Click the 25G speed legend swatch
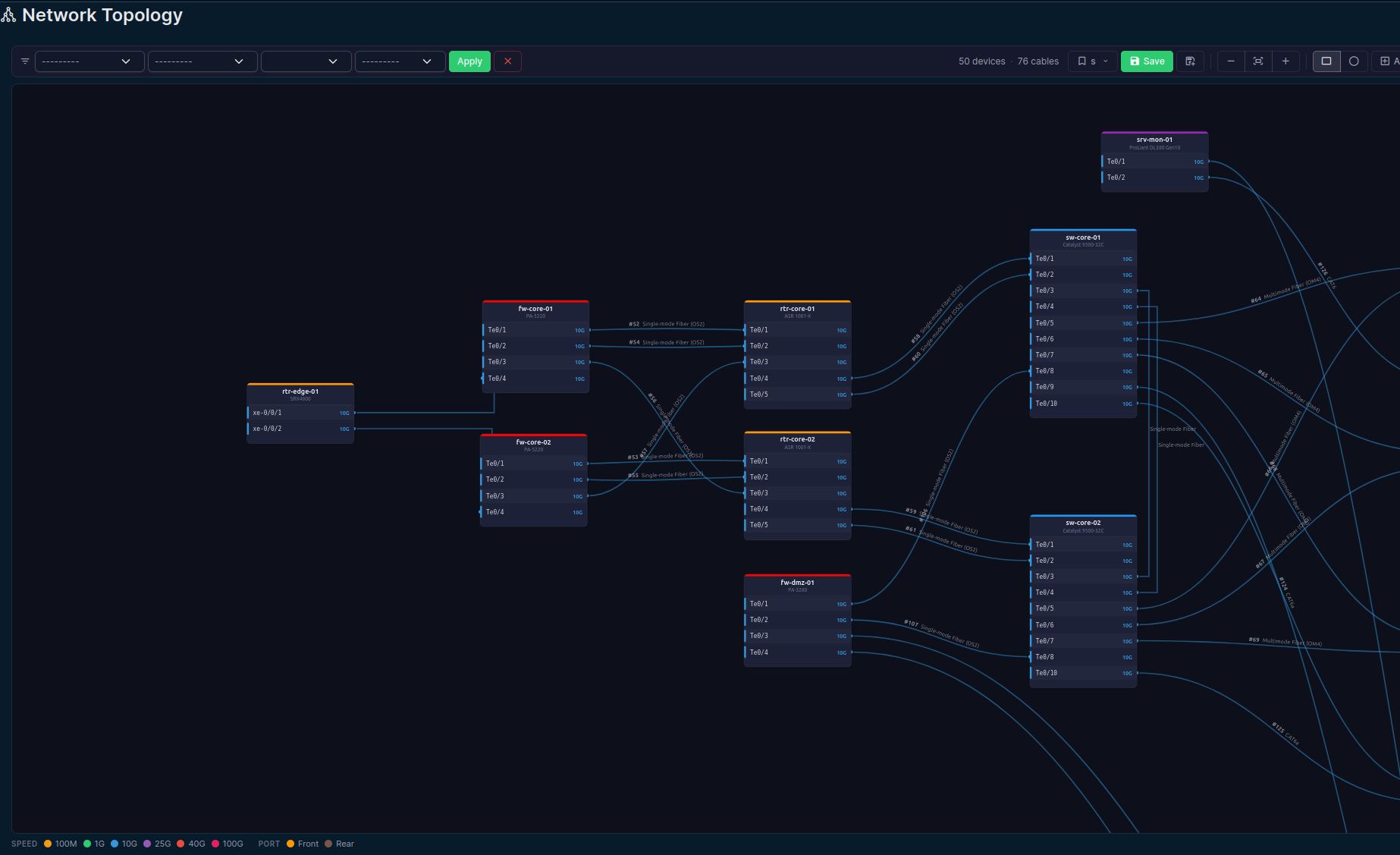This screenshot has height=855, width=1400. tap(147, 844)
